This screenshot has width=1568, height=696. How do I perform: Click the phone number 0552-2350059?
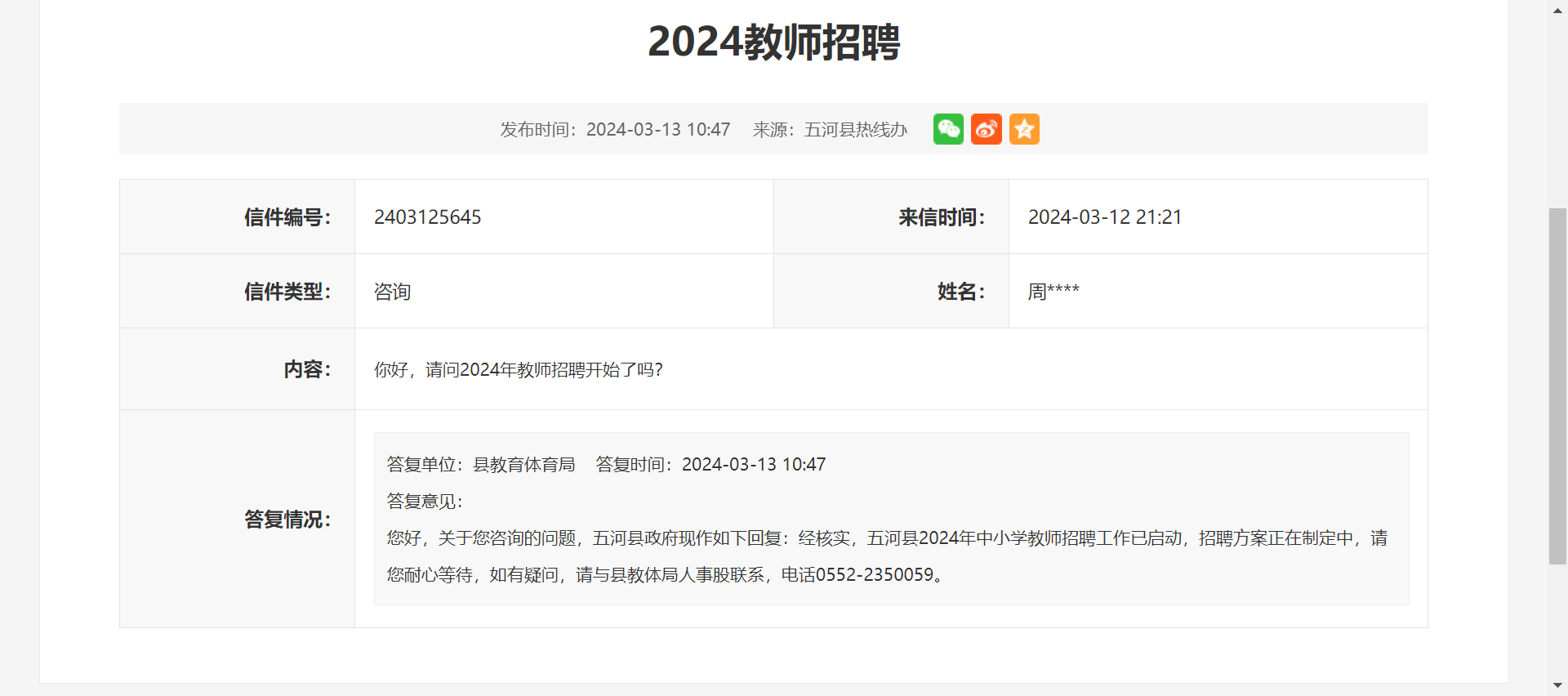(x=875, y=575)
